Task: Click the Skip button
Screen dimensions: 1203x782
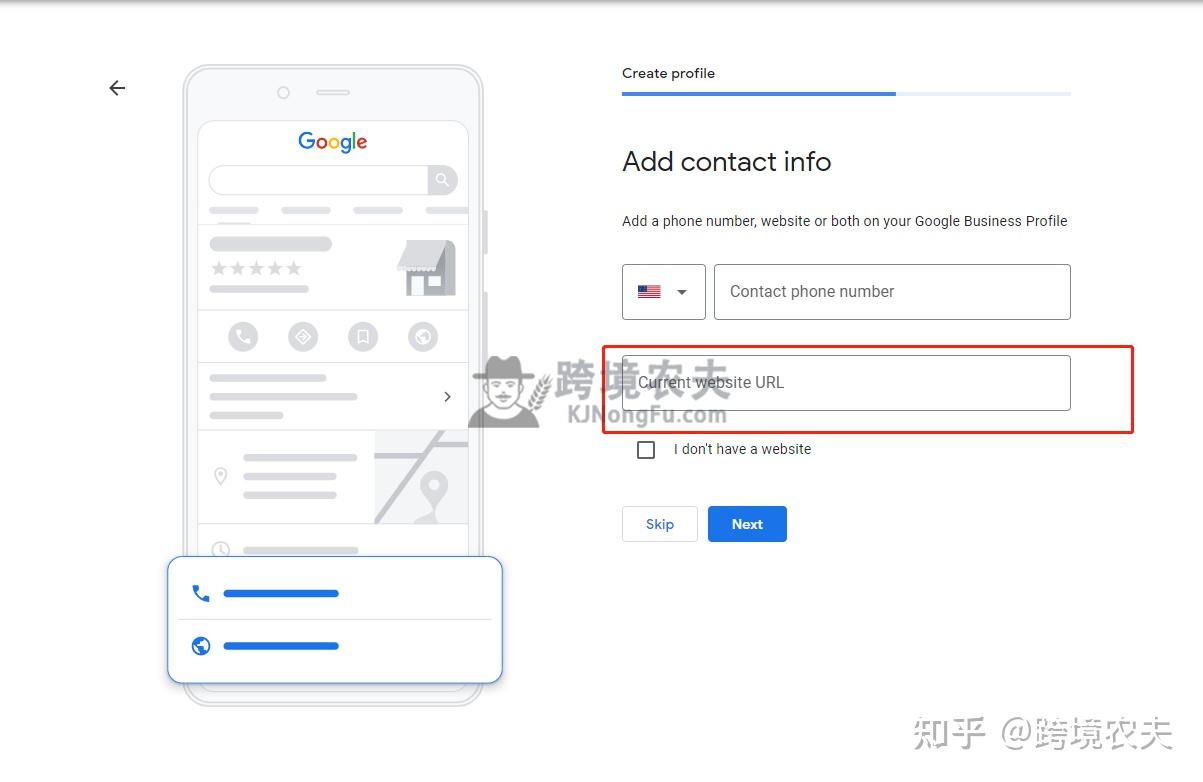Action: pyautogui.click(x=660, y=524)
